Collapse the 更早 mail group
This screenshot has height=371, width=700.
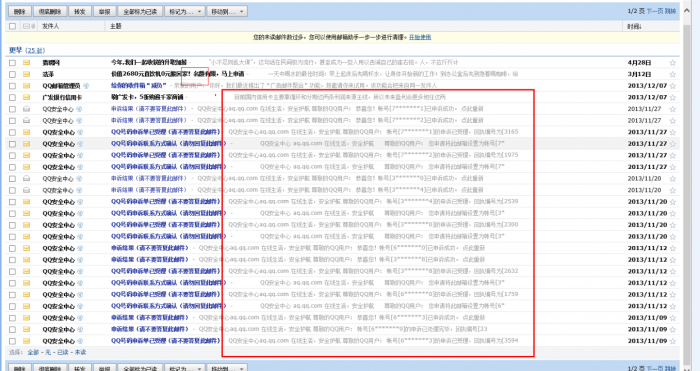pos(16,50)
